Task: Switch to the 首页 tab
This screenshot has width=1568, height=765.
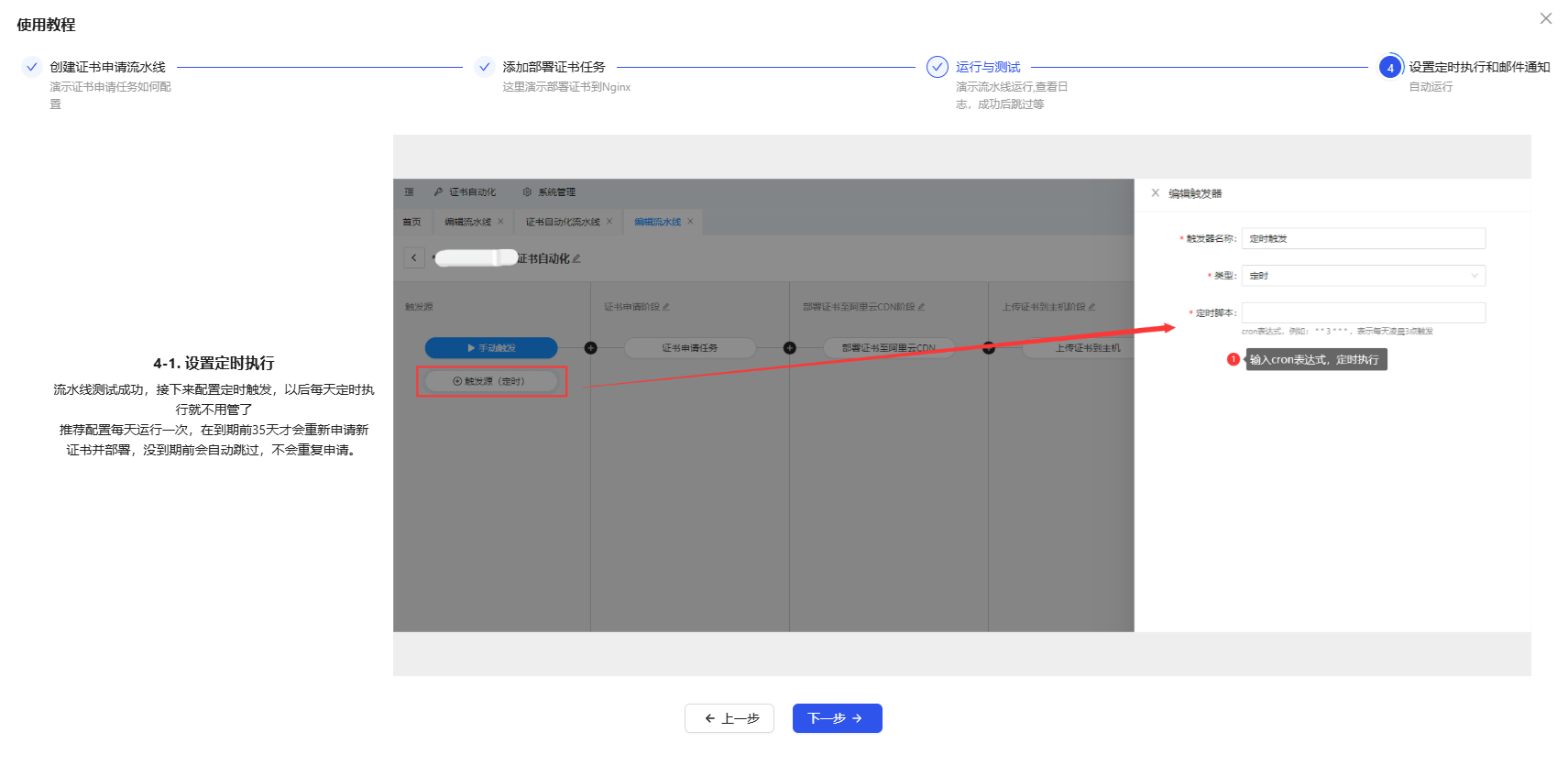Action: pos(411,222)
